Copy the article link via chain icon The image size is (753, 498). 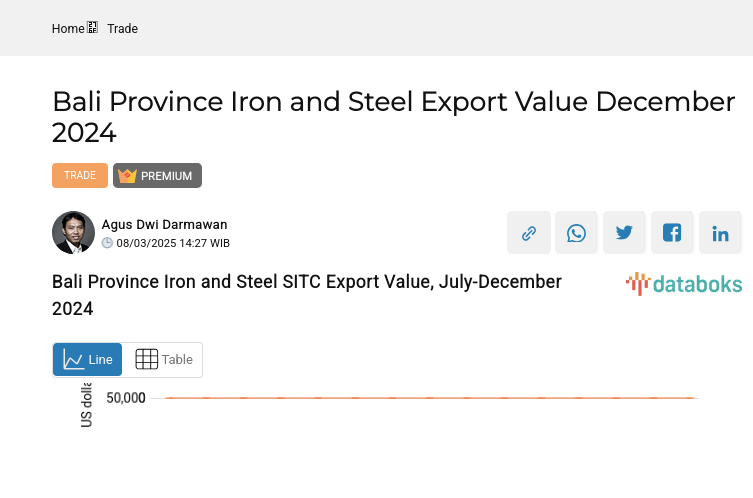tap(528, 233)
